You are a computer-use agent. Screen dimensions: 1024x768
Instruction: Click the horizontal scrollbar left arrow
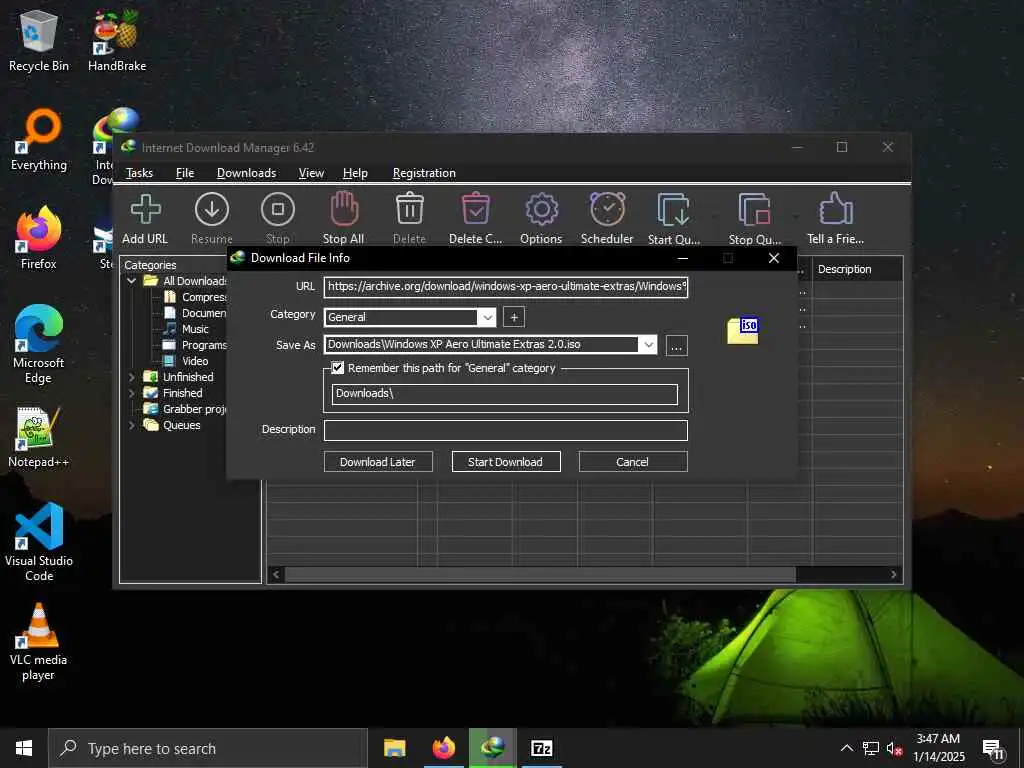point(276,575)
